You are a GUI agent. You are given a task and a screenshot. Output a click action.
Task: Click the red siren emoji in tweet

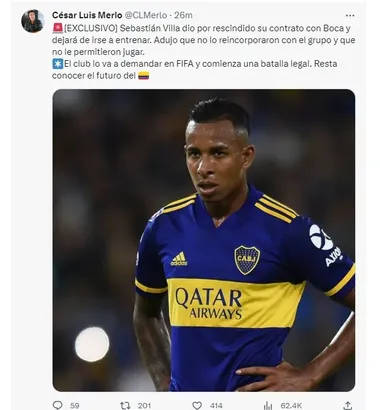pyautogui.click(x=57, y=28)
